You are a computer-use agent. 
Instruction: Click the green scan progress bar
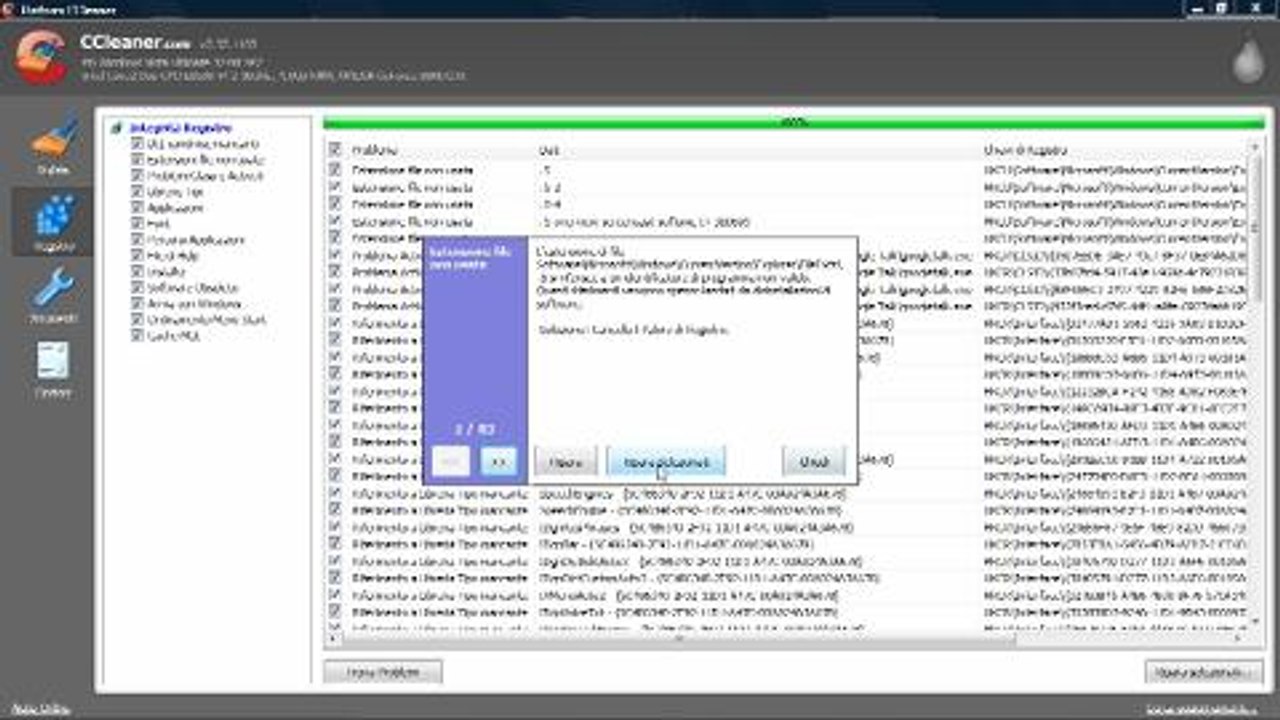pos(793,123)
